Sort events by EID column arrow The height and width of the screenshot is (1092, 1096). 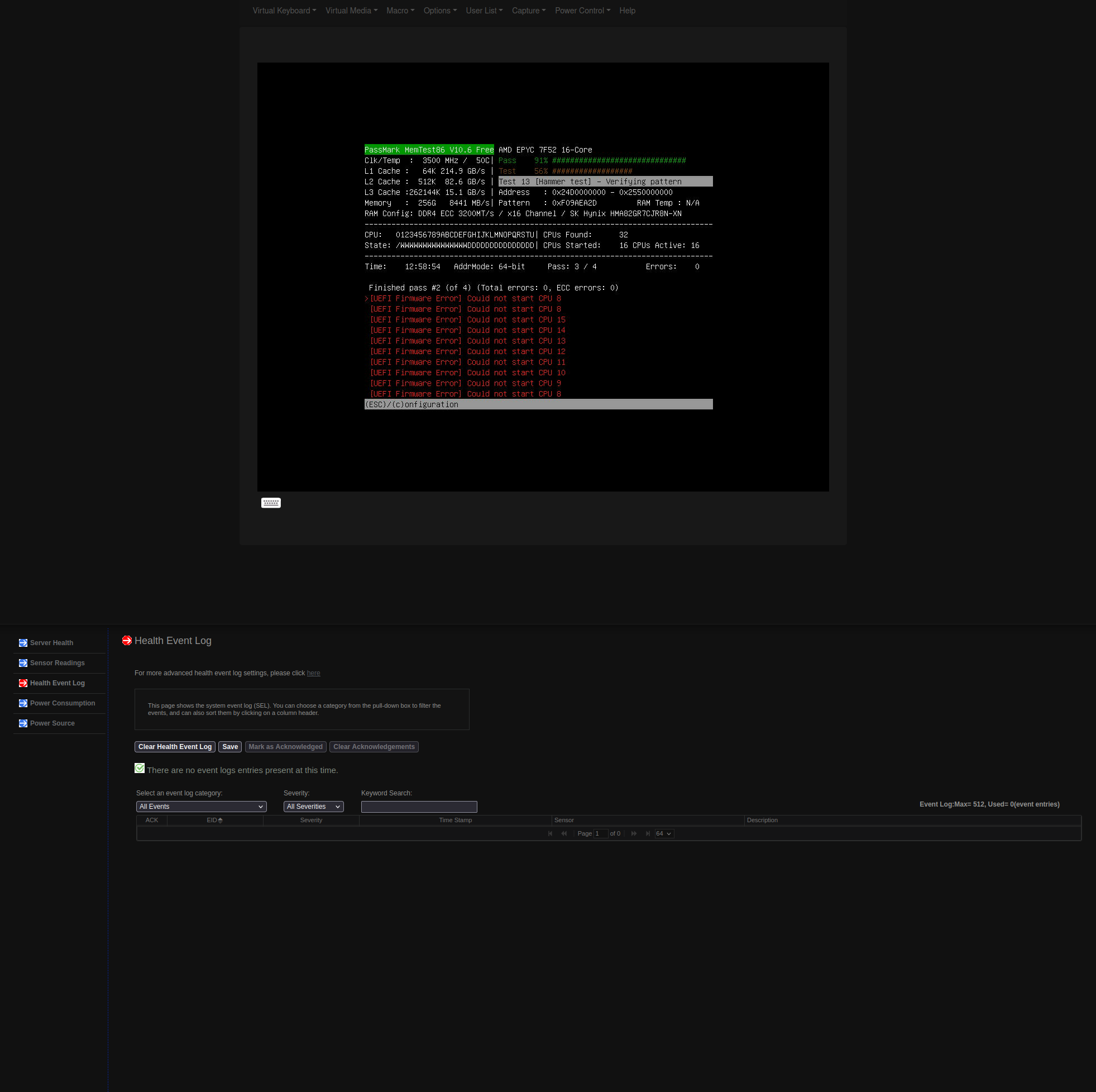point(220,821)
